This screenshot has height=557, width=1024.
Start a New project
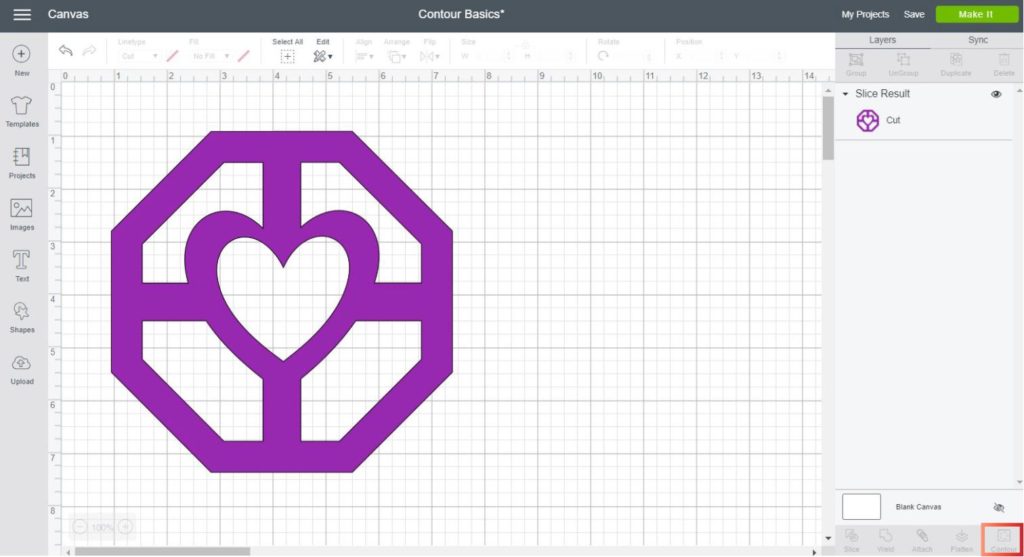point(22,60)
